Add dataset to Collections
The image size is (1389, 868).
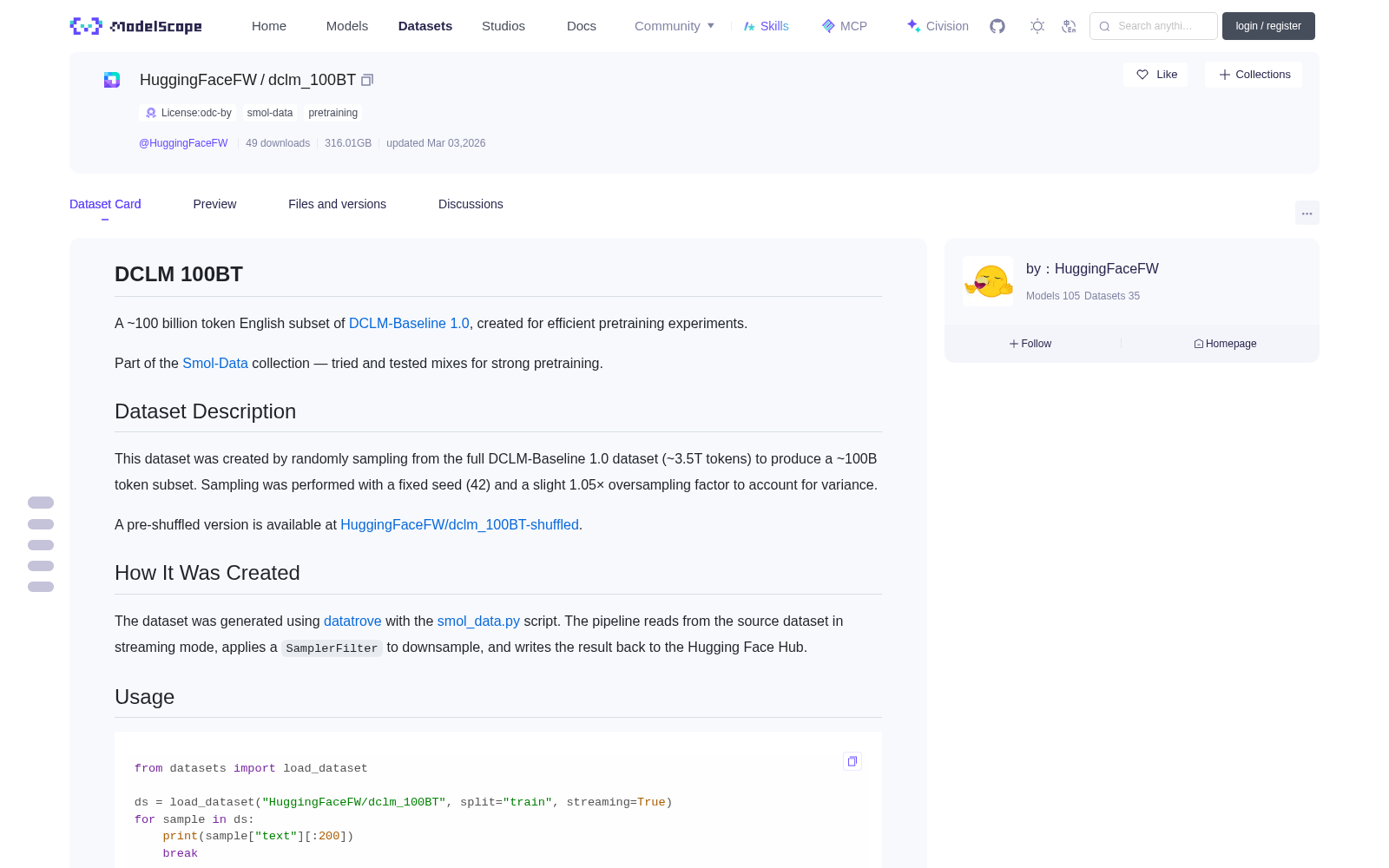pyautogui.click(x=1254, y=75)
